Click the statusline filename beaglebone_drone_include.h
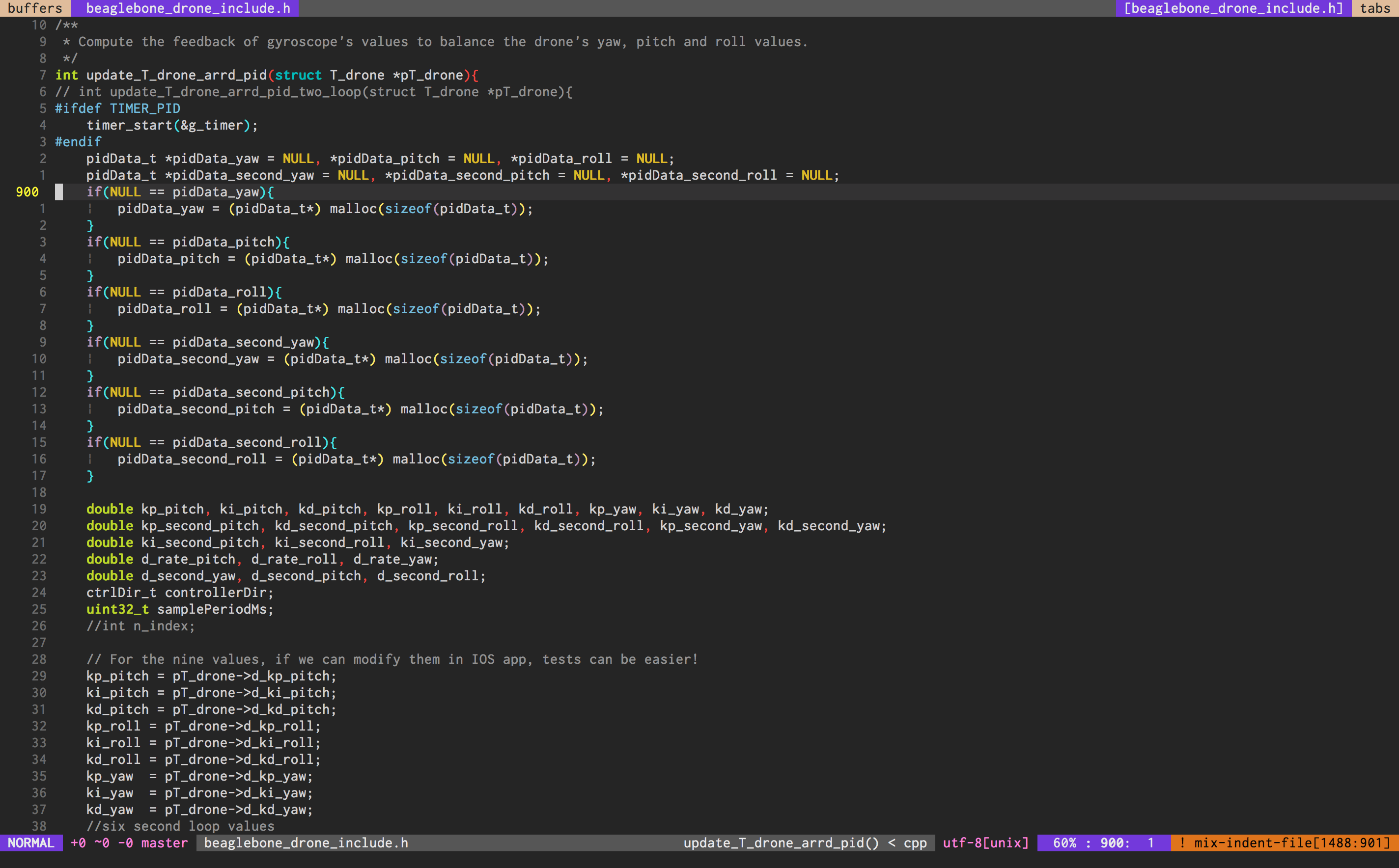 [x=306, y=843]
